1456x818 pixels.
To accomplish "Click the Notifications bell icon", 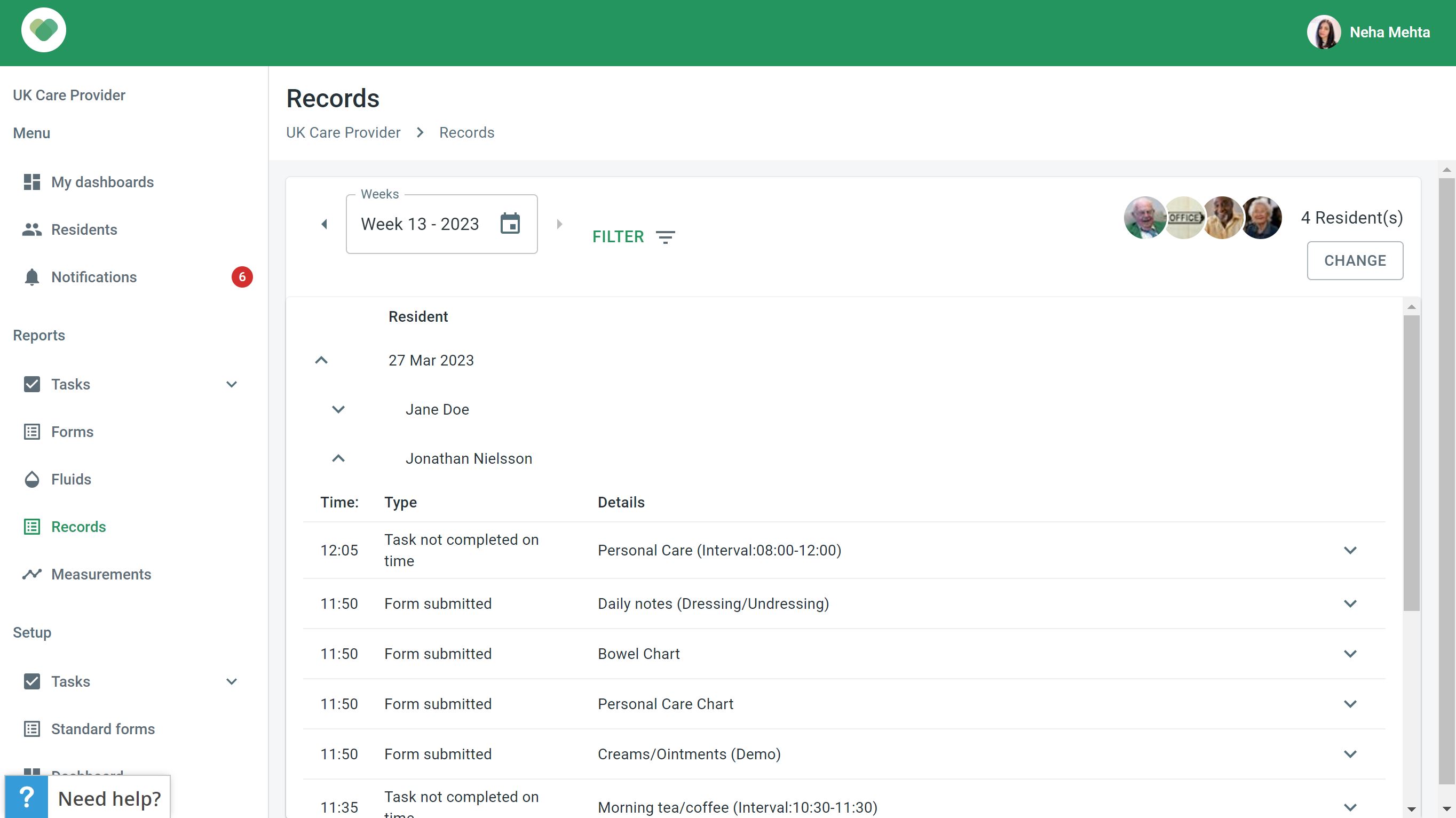I will (x=31, y=277).
